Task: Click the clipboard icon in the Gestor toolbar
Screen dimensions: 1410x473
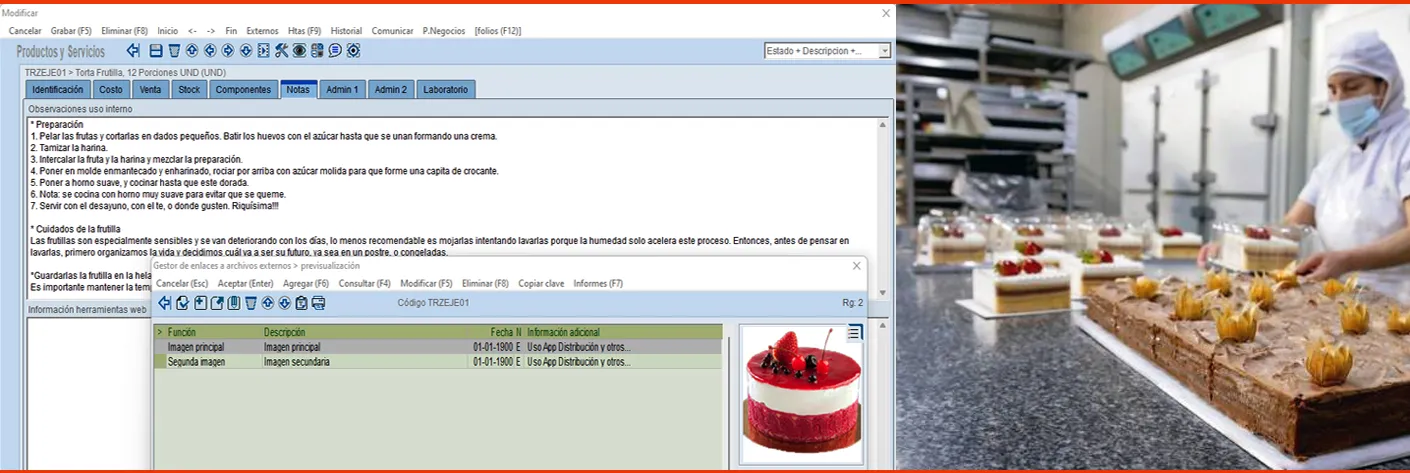Action: 301,303
